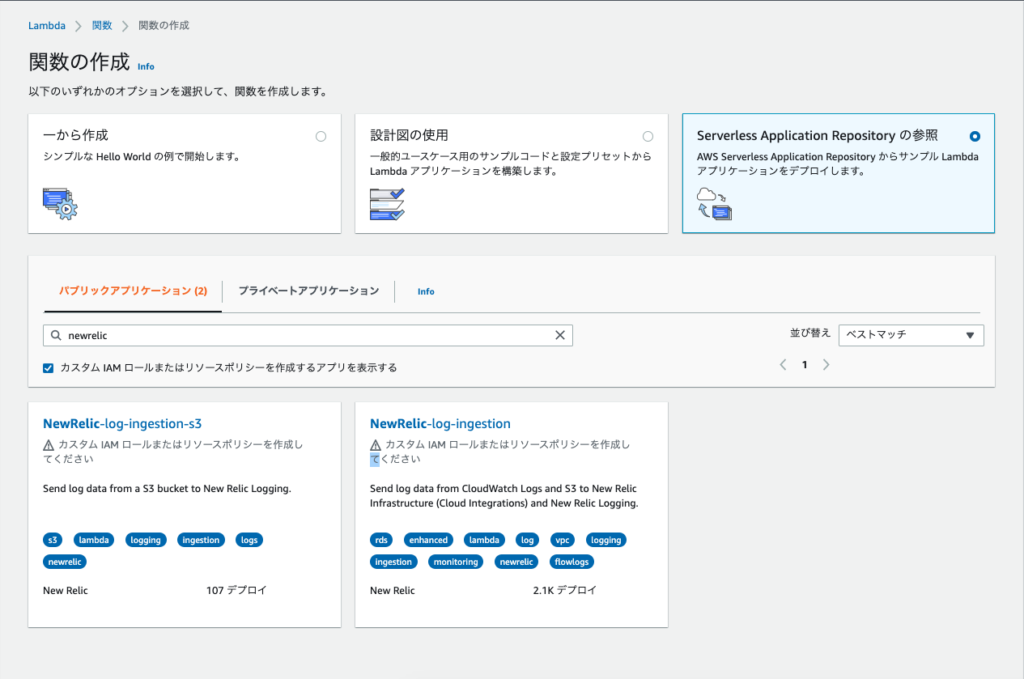Select the 一から作成 radio button
The image size is (1024, 679).
tap(321, 136)
